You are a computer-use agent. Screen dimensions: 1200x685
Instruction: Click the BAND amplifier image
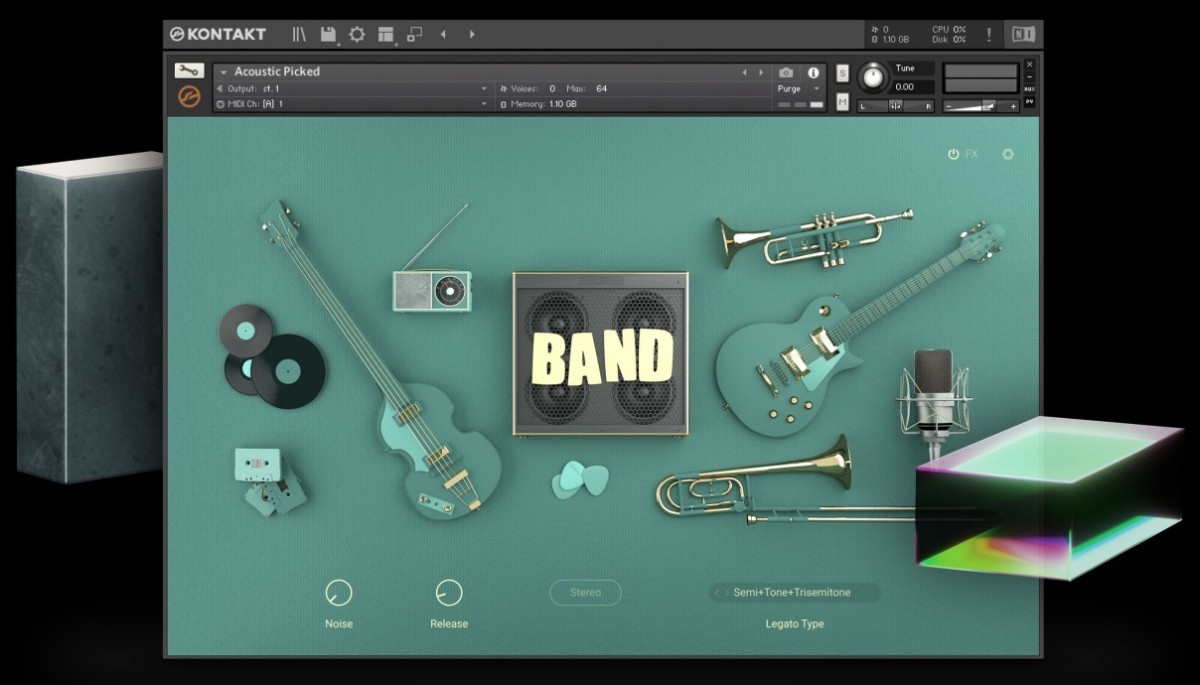pyautogui.click(x=601, y=353)
